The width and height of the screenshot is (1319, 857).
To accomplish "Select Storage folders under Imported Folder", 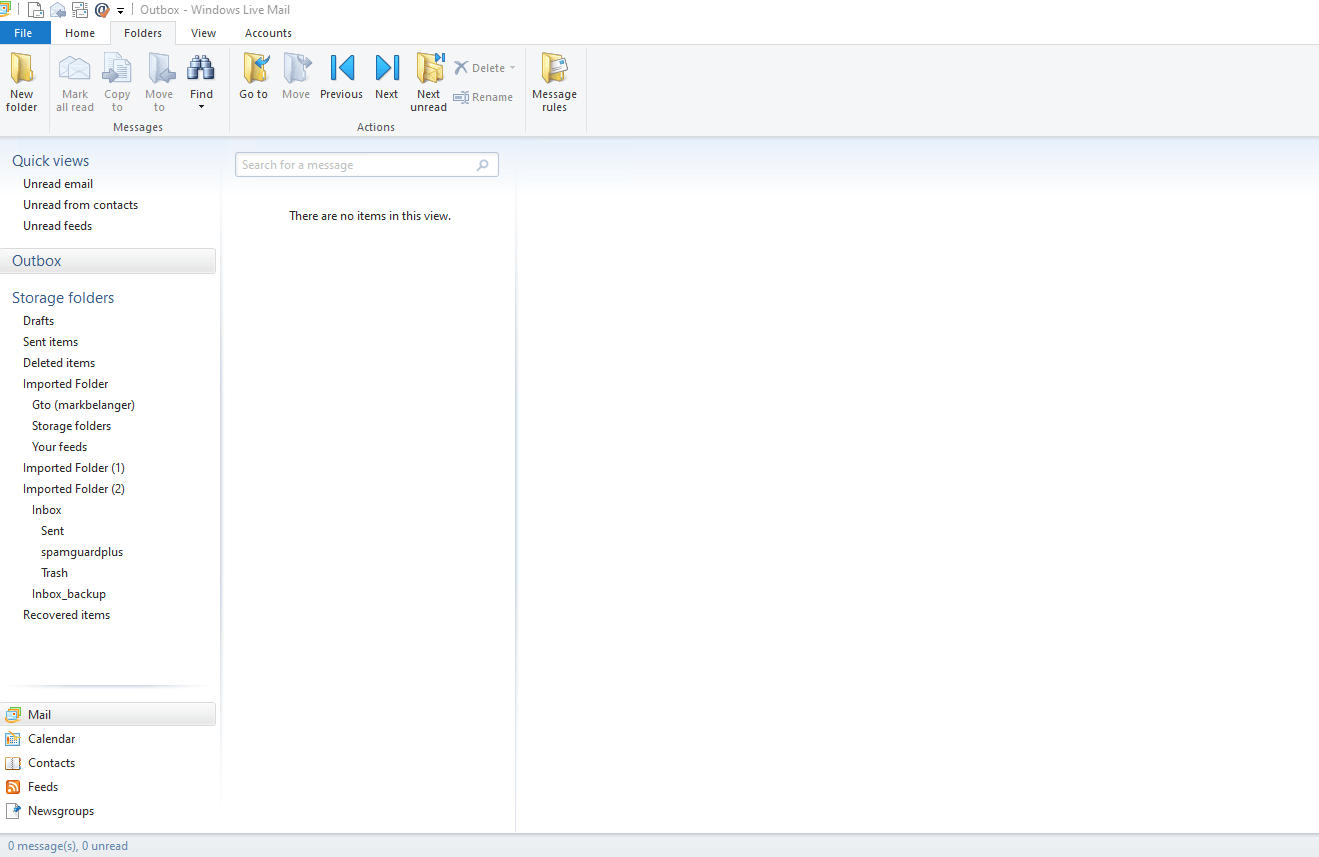I will 71,426.
